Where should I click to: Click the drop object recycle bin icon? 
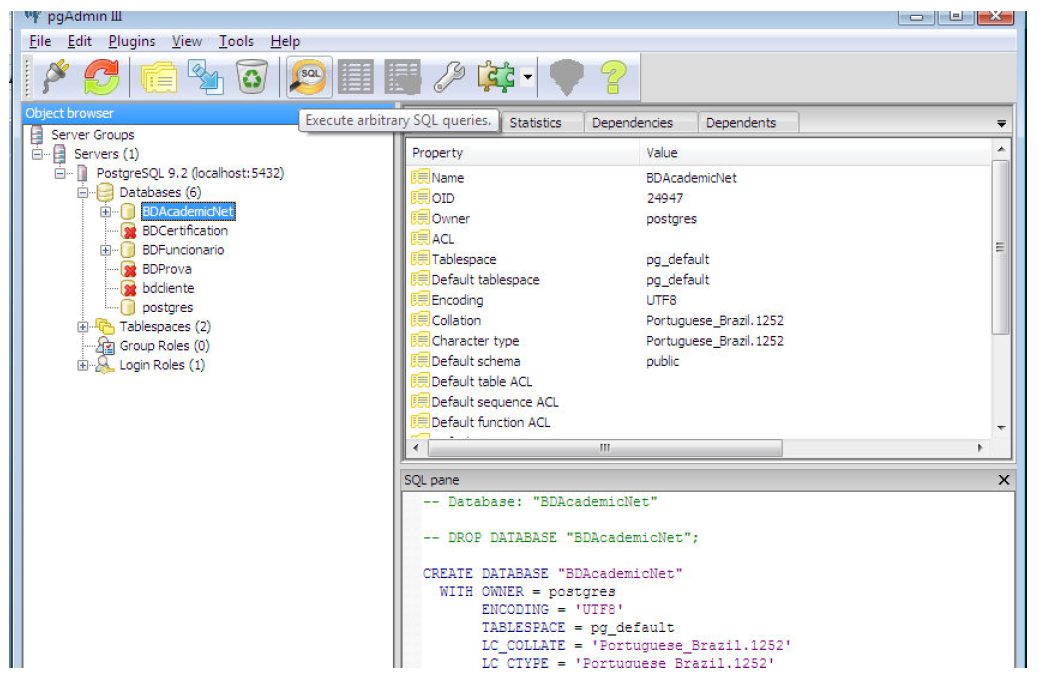pos(252,77)
